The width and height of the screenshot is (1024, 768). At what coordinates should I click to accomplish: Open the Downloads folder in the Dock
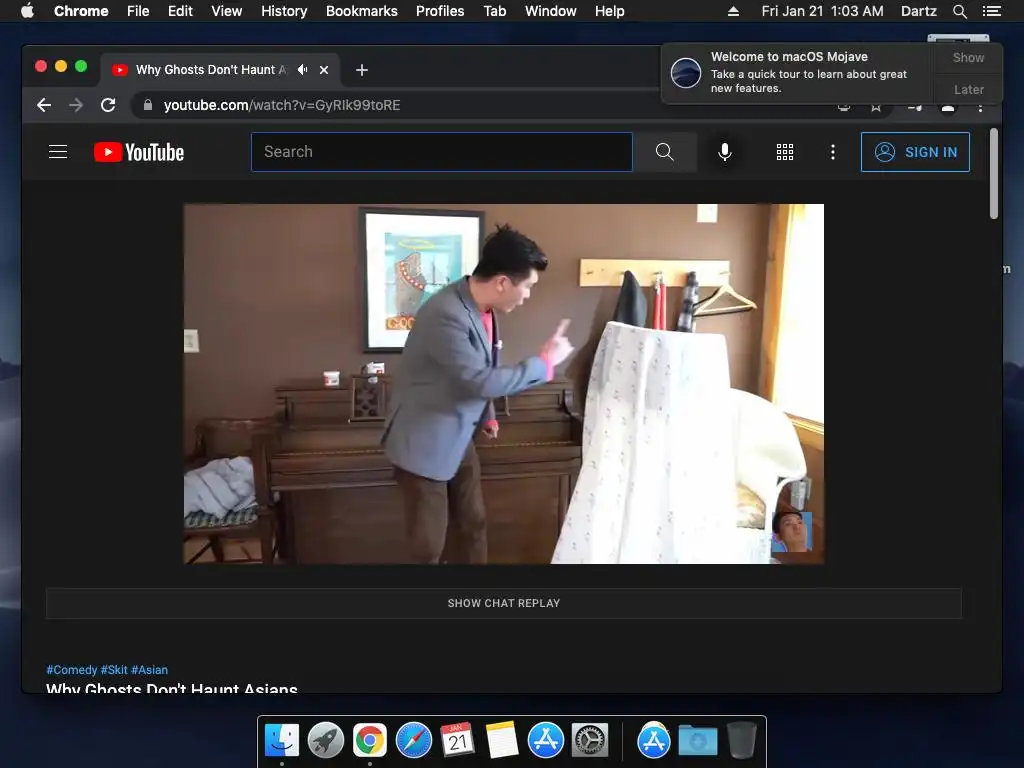tap(697, 741)
